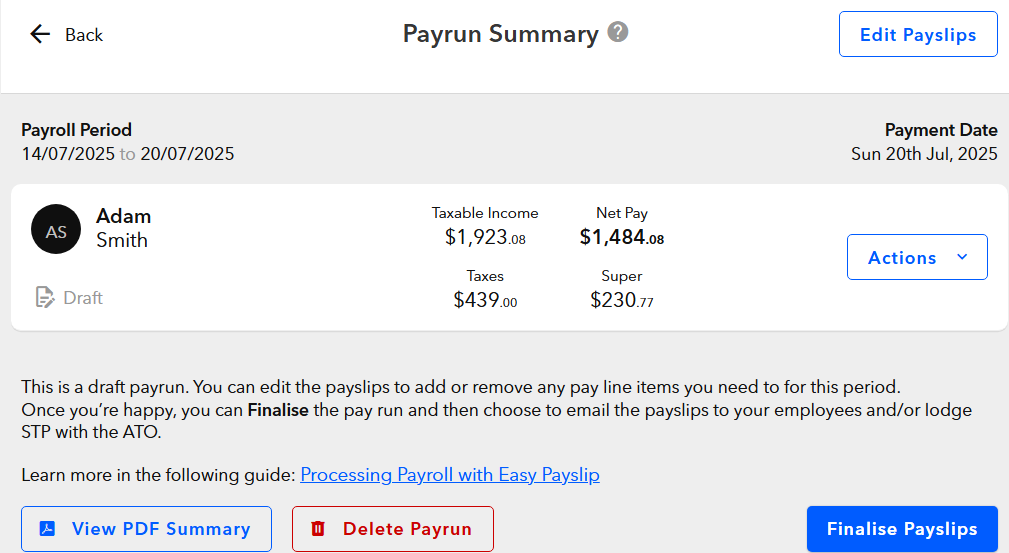Click the Edit Payslips button
1009x553 pixels.
[918, 34]
